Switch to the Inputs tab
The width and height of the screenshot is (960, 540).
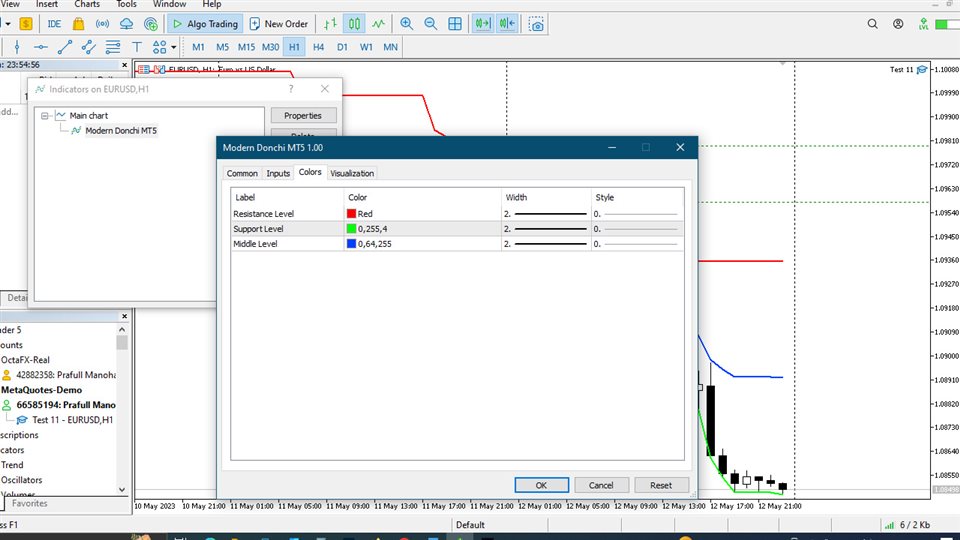tap(278, 173)
